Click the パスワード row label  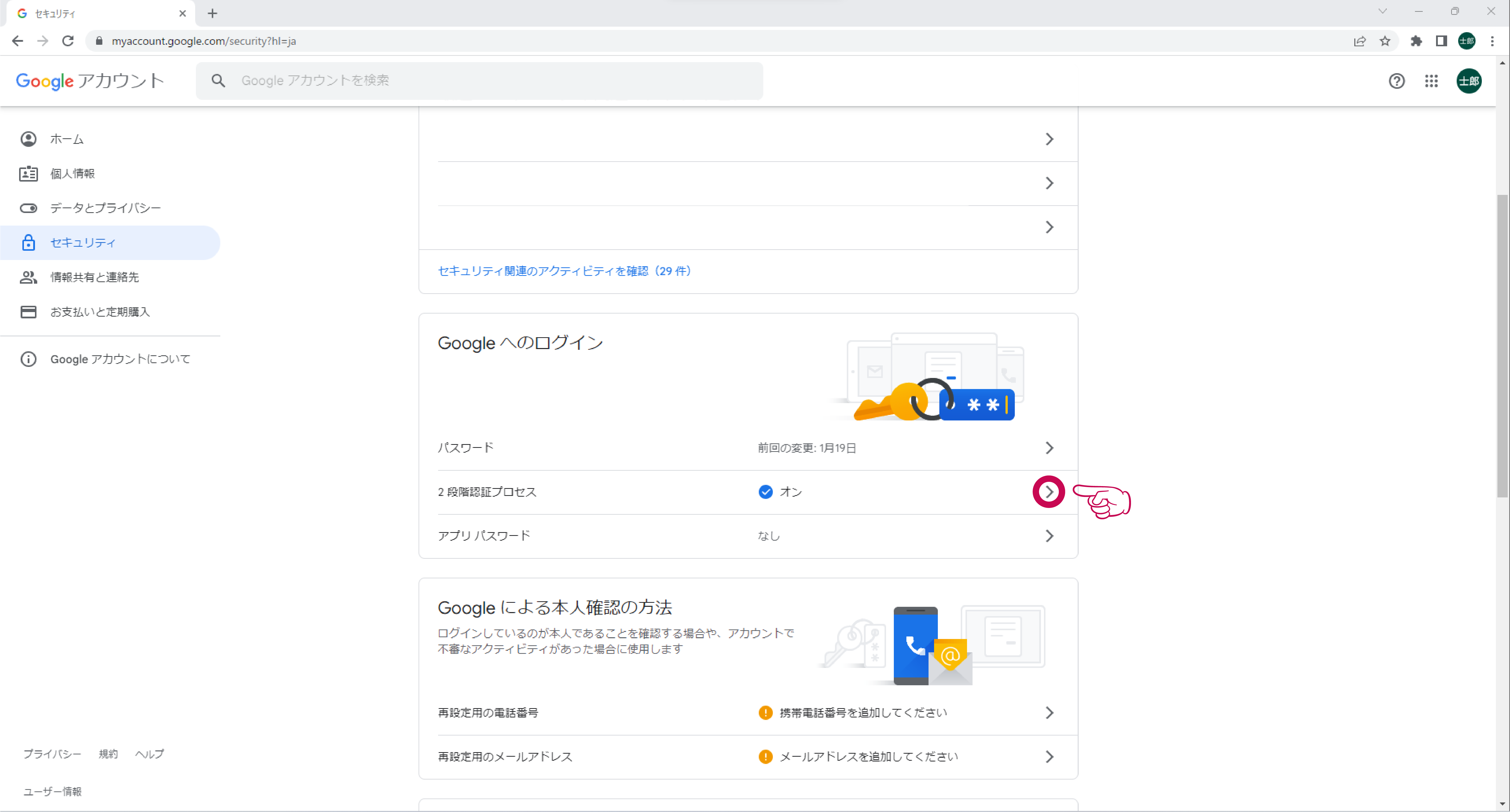466,448
